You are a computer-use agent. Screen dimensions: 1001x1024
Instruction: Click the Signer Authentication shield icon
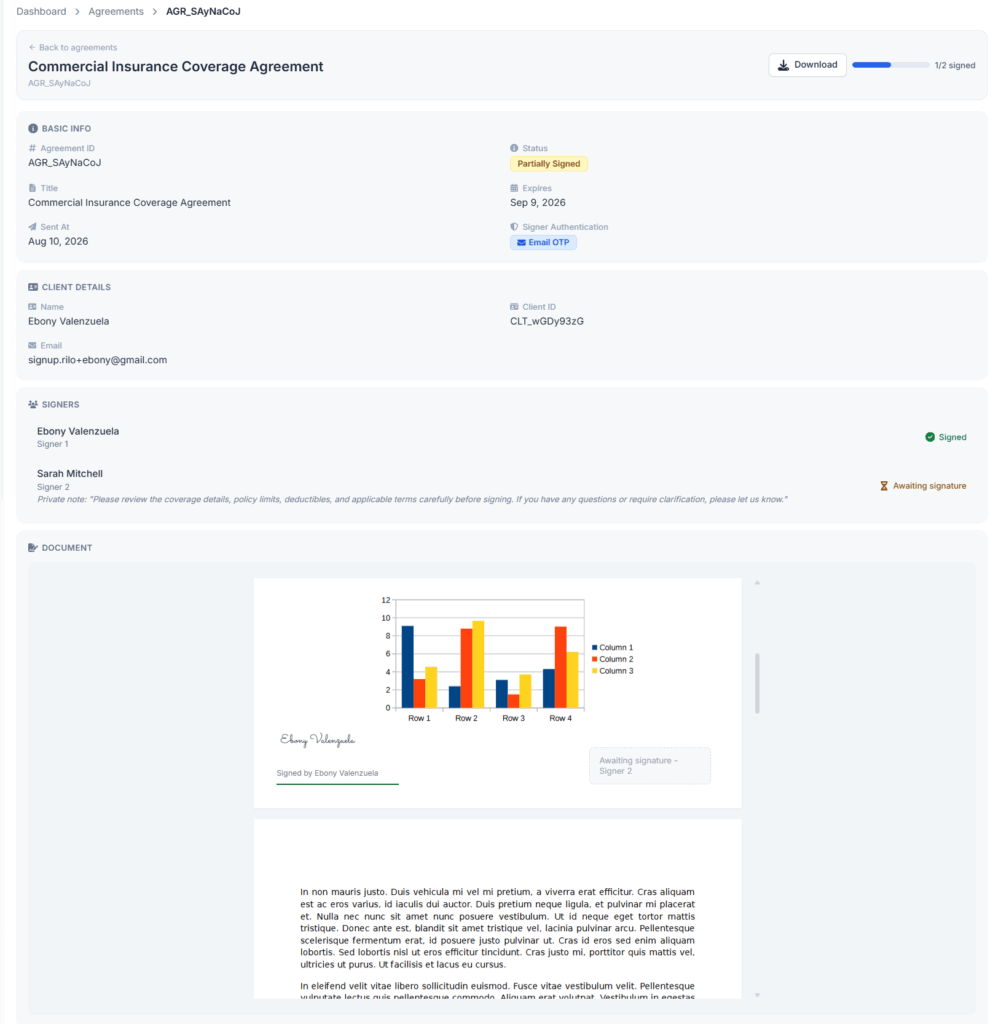click(x=514, y=227)
